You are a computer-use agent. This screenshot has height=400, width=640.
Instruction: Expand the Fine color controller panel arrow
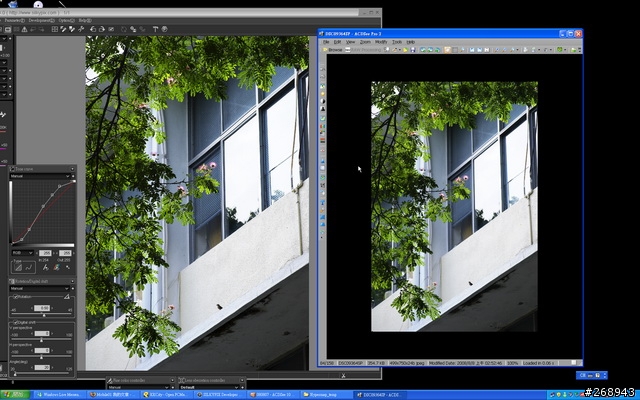[173, 380]
